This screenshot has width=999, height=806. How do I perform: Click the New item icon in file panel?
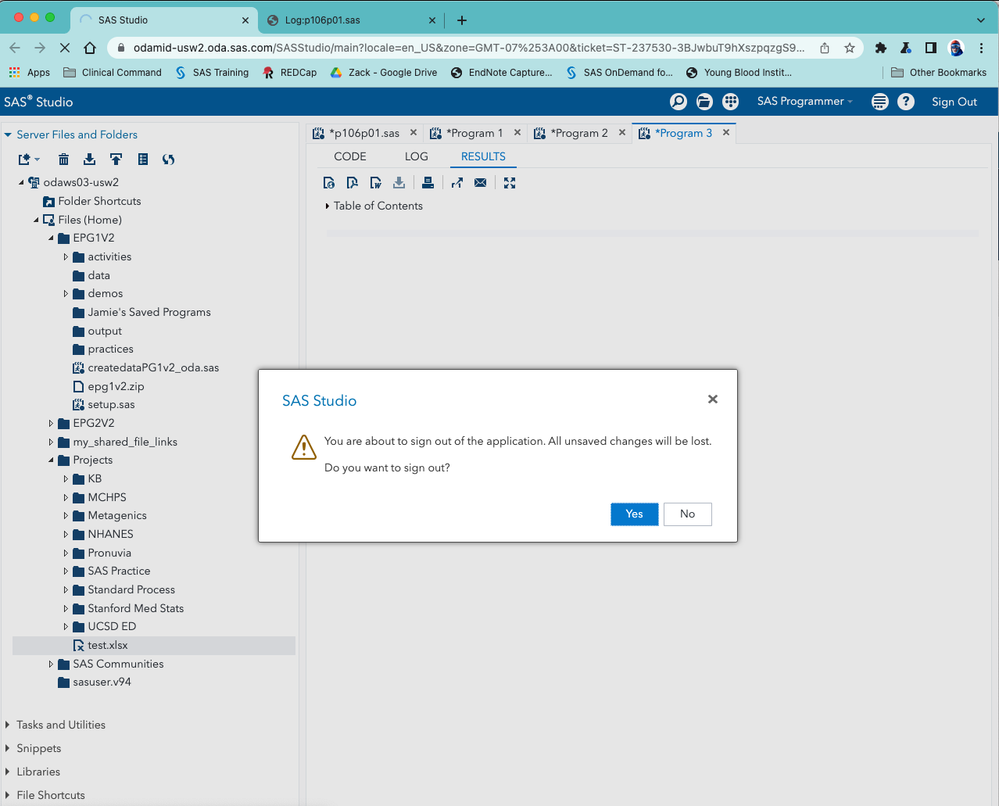pyautogui.click(x=28, y=159)
